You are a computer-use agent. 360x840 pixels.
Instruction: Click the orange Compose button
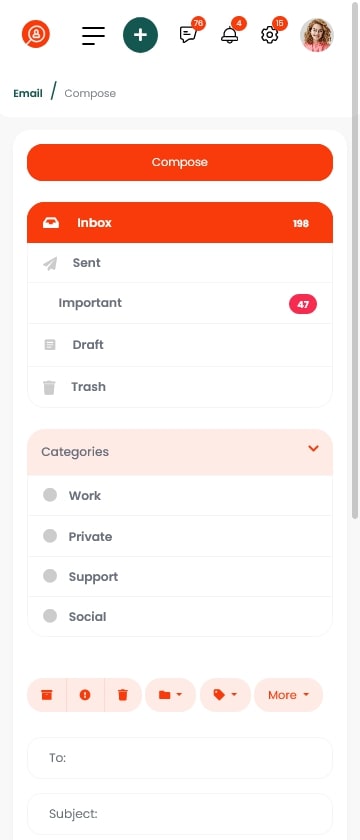point(180,162)
